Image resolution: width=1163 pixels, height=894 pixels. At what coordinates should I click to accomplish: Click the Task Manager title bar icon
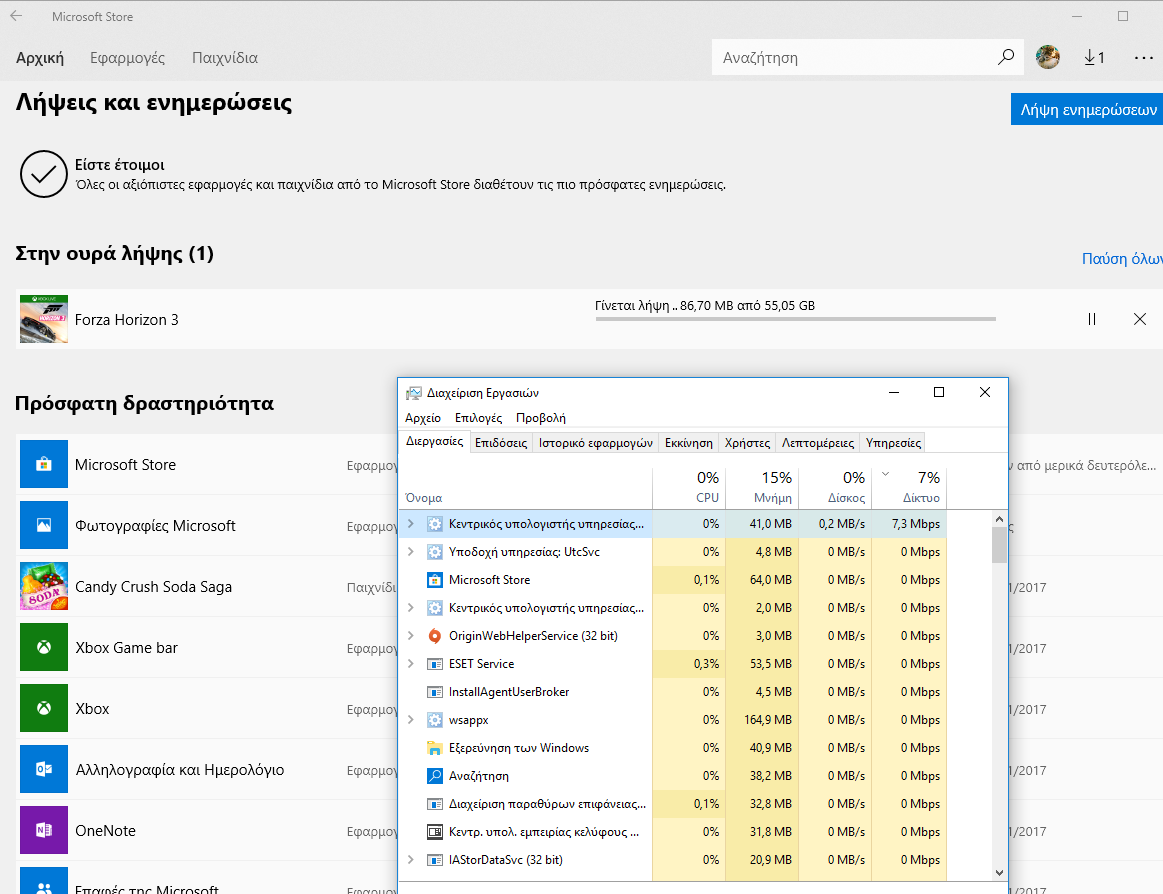pos(413,392)
